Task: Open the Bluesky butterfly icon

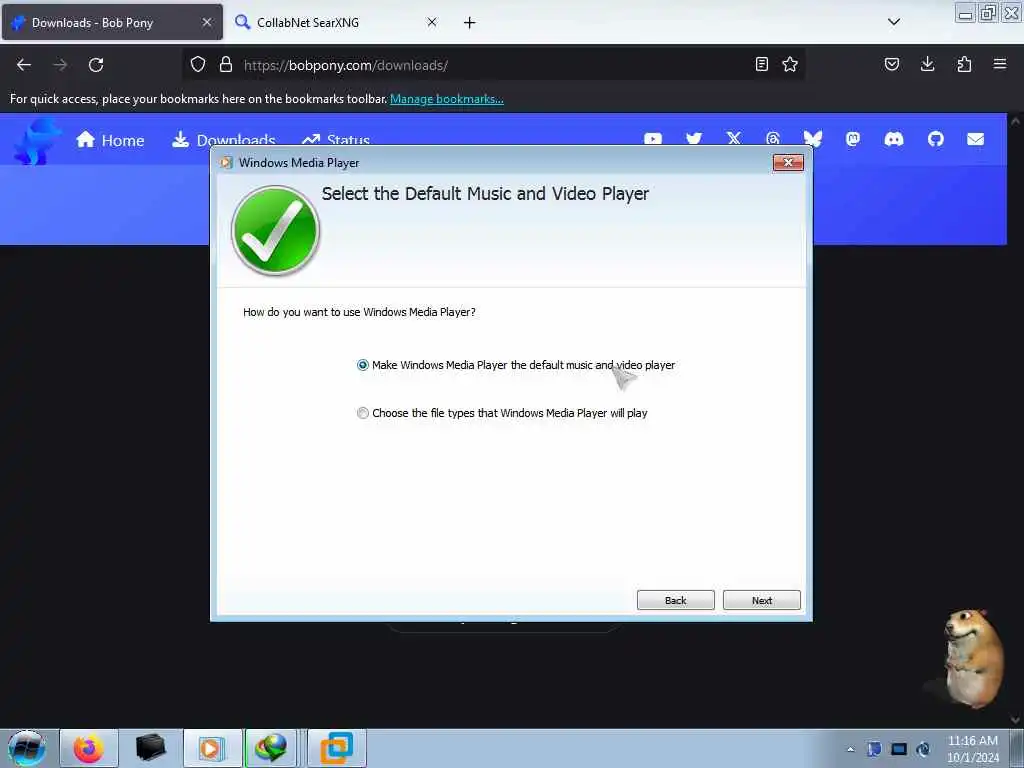Action: pos(812,139)
